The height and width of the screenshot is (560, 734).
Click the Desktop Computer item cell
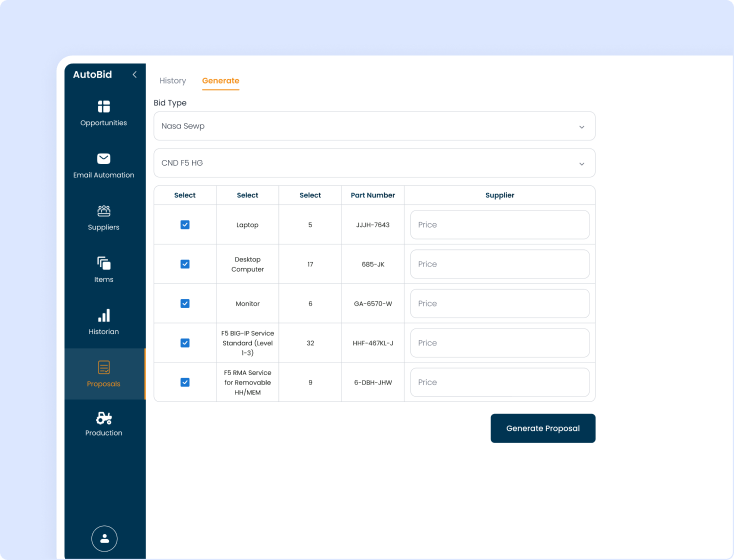pos(247,264)
